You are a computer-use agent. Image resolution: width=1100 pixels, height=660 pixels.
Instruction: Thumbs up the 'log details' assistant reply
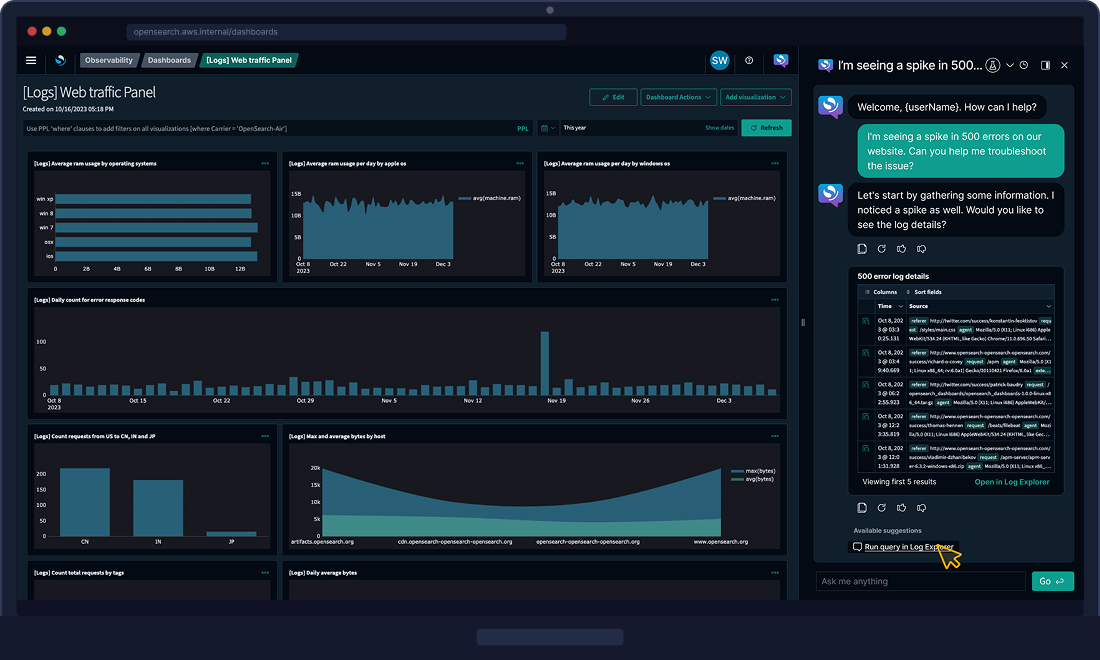click(x=901, y=249)
